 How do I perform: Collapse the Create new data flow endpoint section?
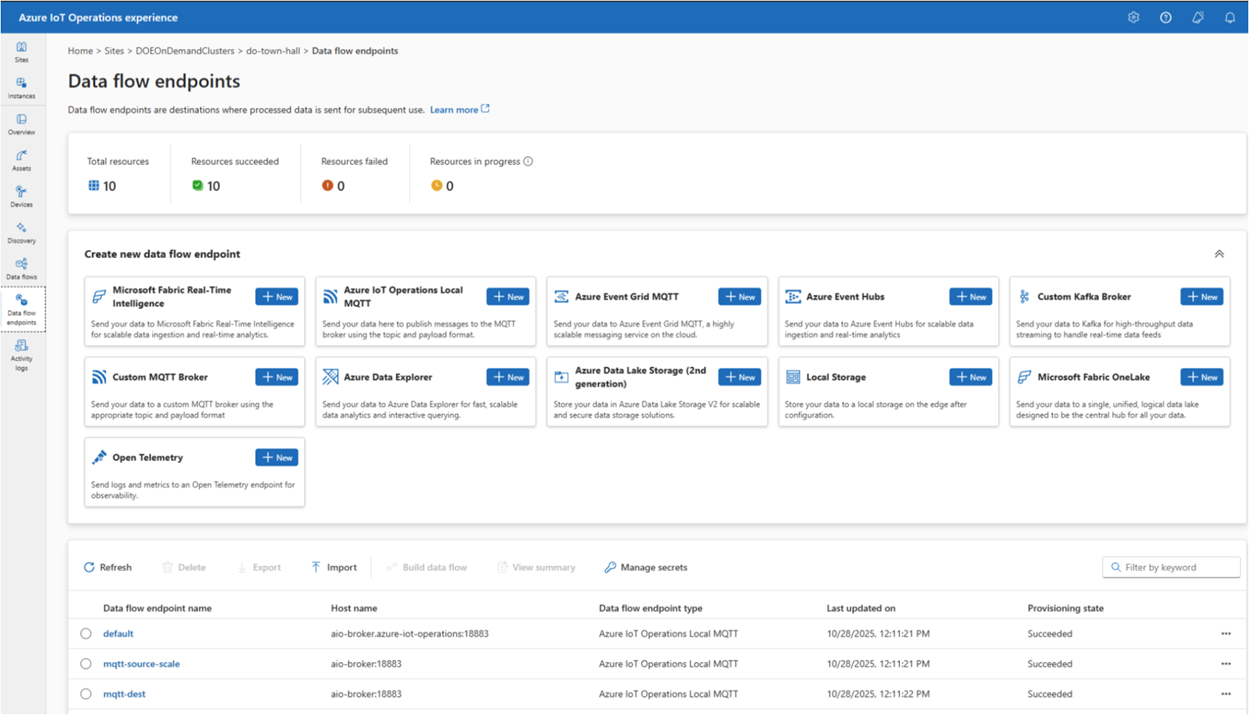1219,254
